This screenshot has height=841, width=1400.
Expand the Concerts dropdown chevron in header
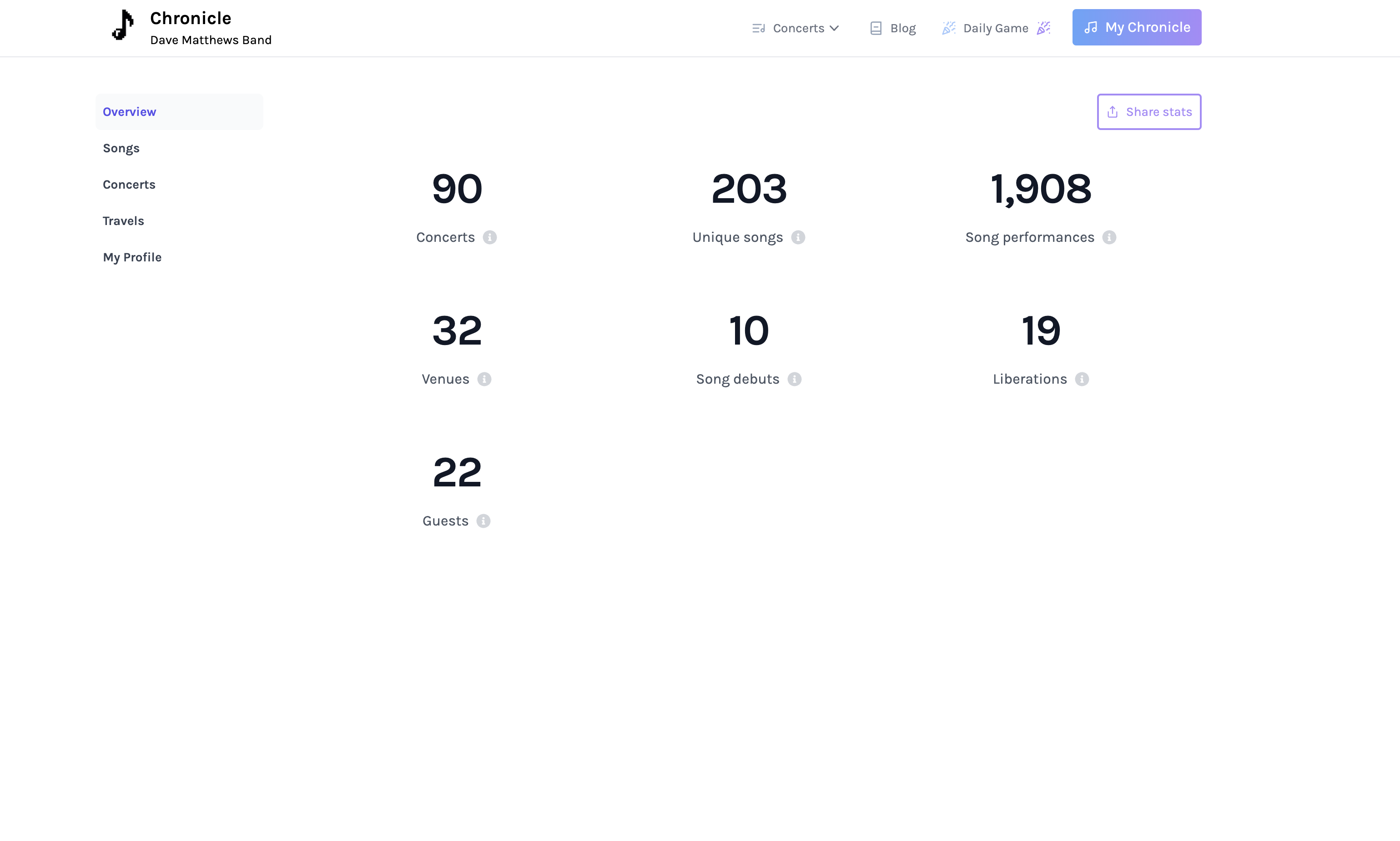(834, 28)
